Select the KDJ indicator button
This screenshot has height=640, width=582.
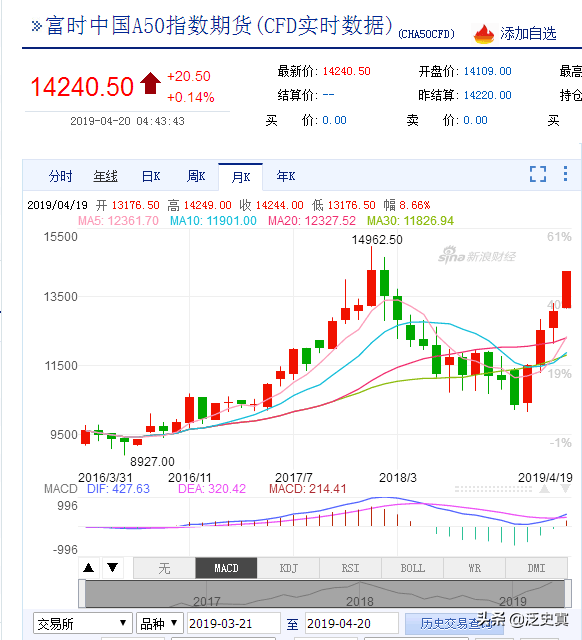point(288,568)
